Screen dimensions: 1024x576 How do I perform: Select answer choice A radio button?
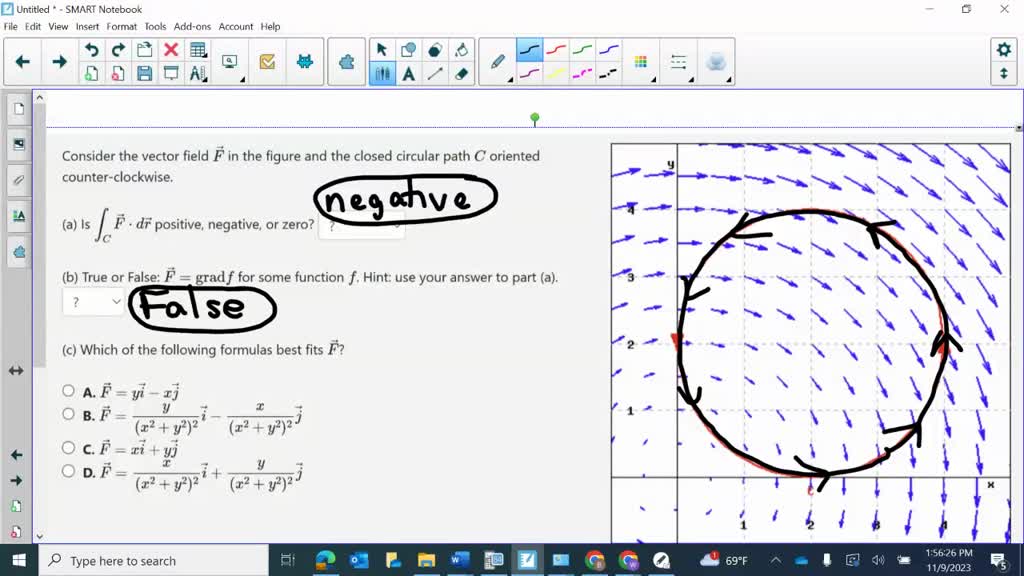68,390
